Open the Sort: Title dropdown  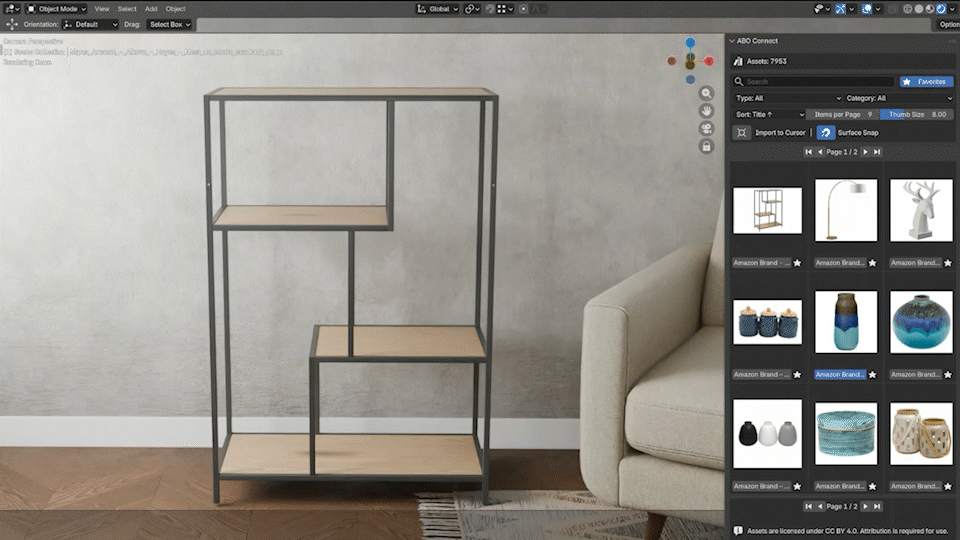[x=769, y=114]
